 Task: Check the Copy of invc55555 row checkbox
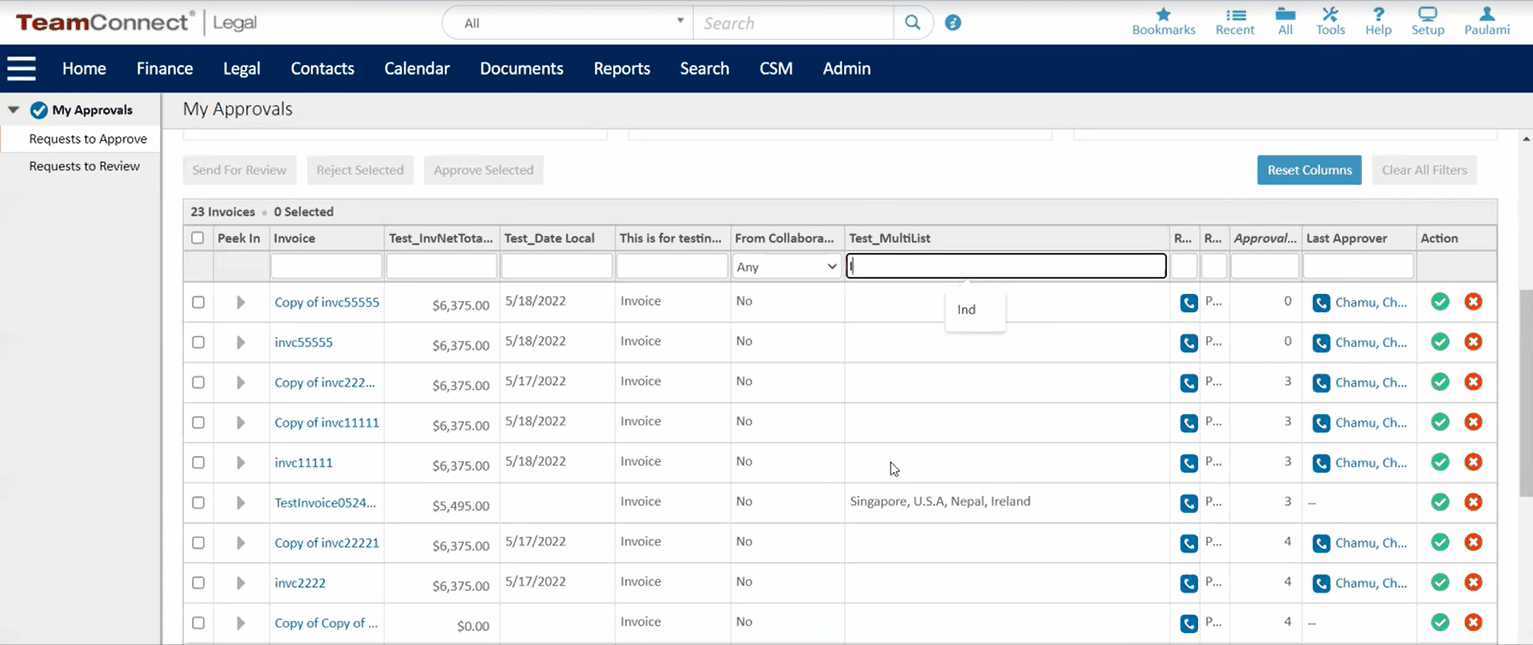[x=198, y=302]
